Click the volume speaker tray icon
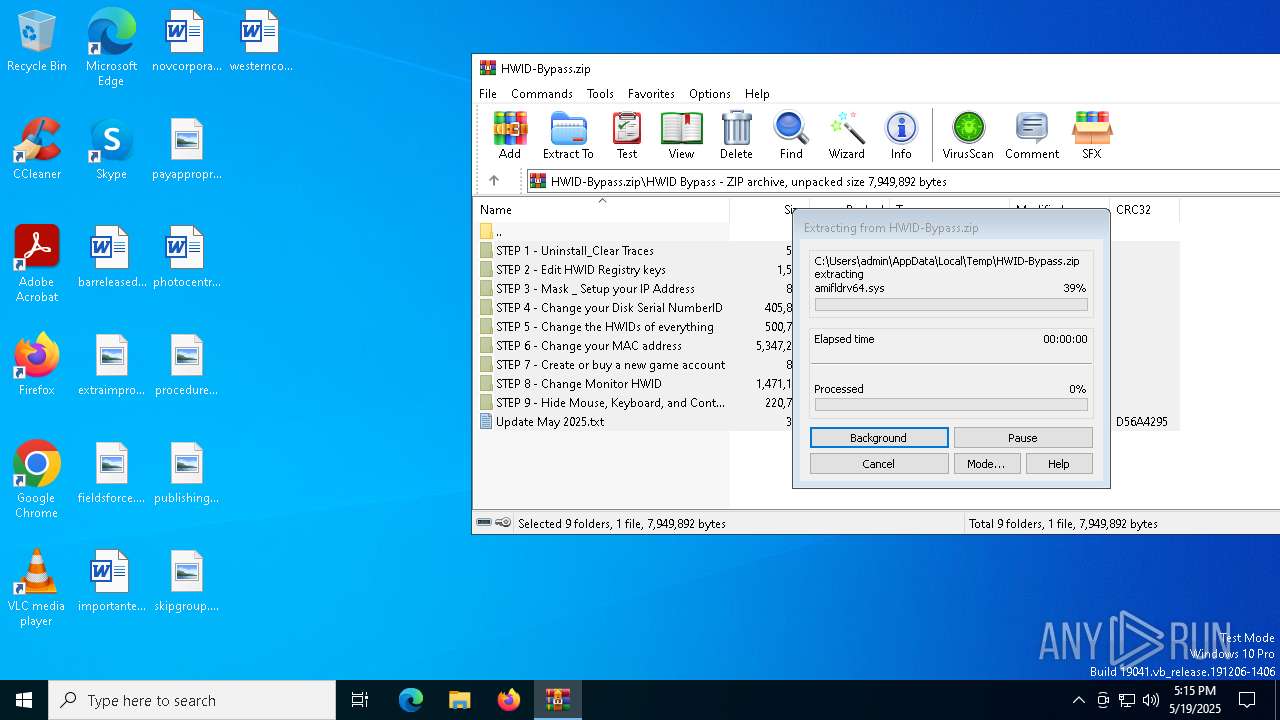 1151,700
